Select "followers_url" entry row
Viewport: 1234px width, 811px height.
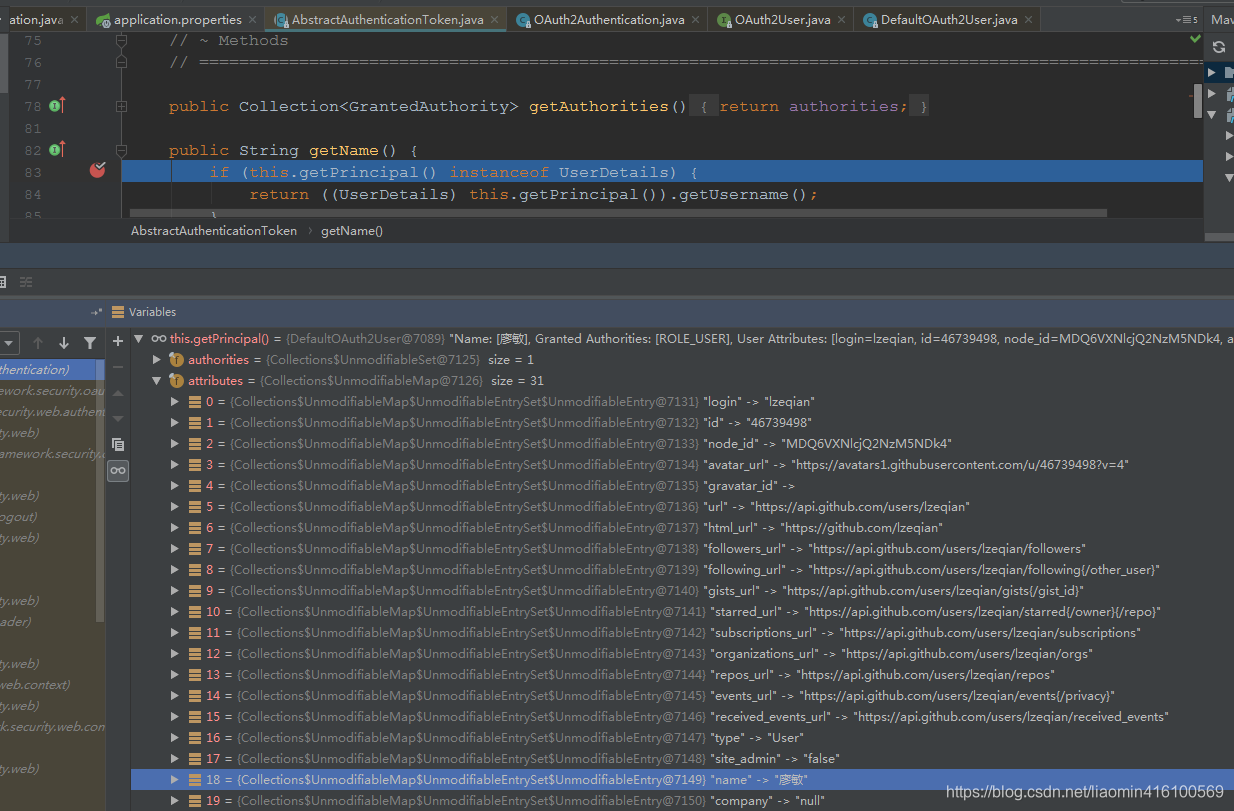[682, 548]
